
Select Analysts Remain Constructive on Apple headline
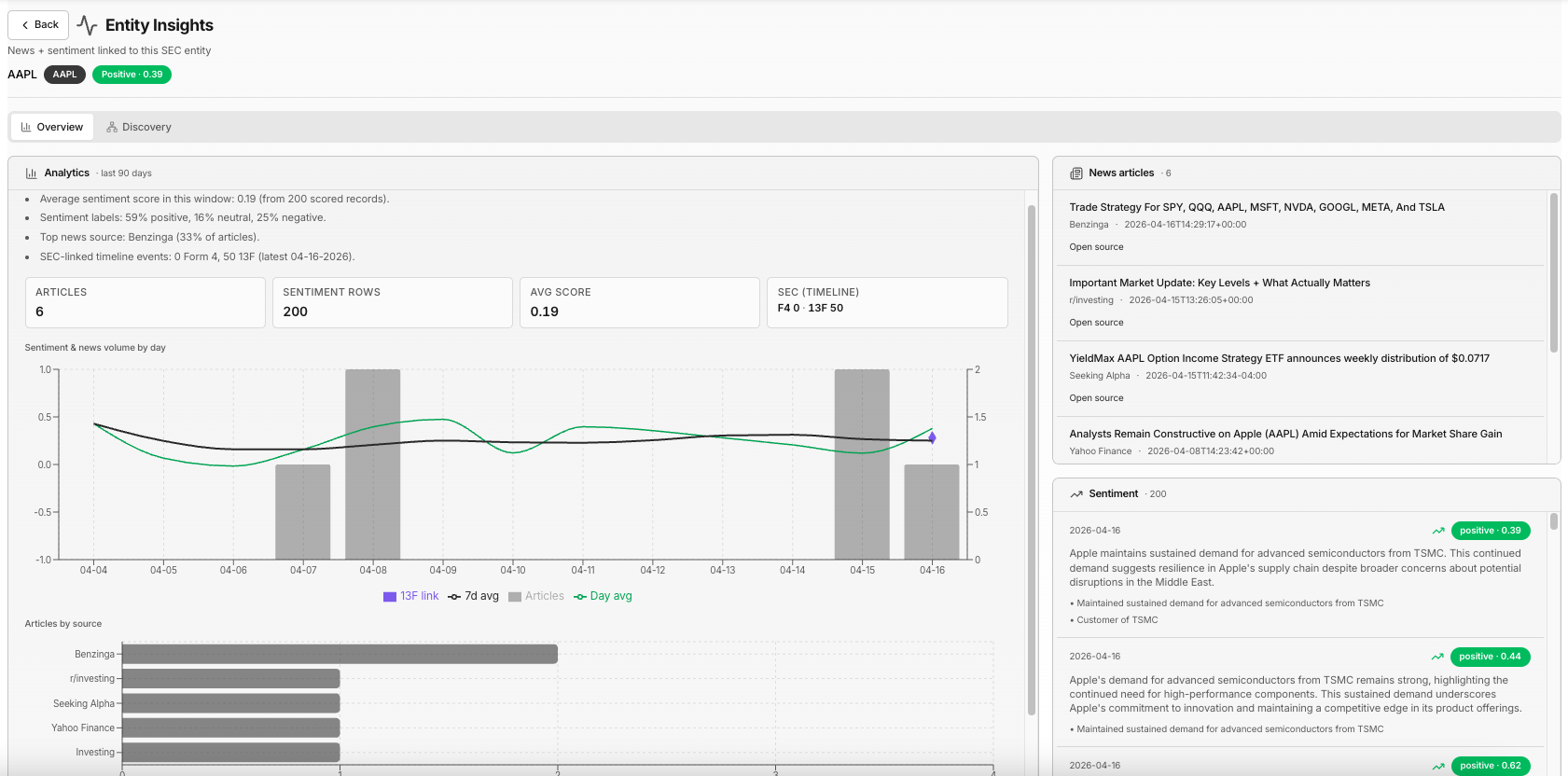[x=1285, y=434]
